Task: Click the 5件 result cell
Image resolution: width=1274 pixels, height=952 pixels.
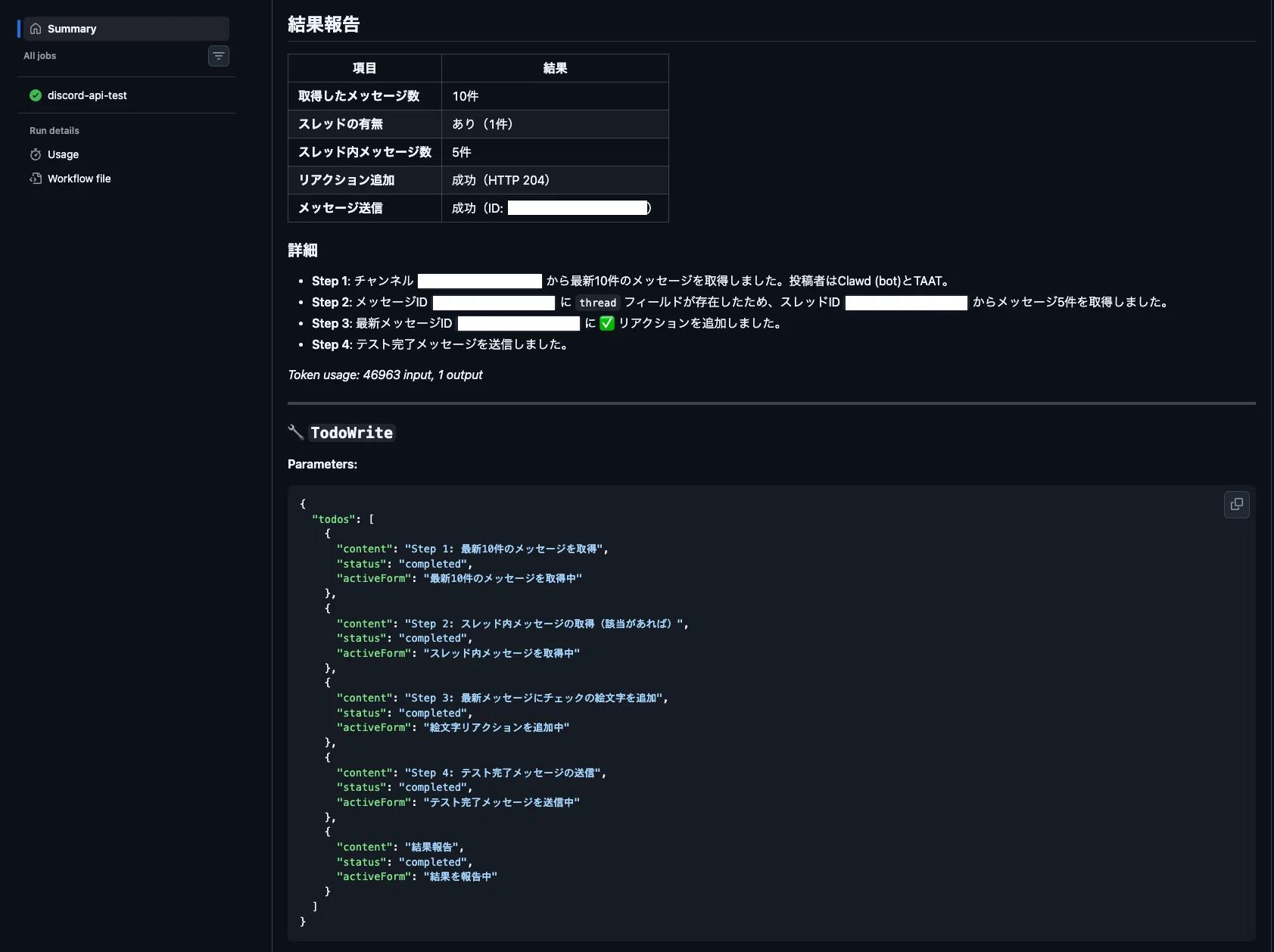Action: click(x=555, y=152)
